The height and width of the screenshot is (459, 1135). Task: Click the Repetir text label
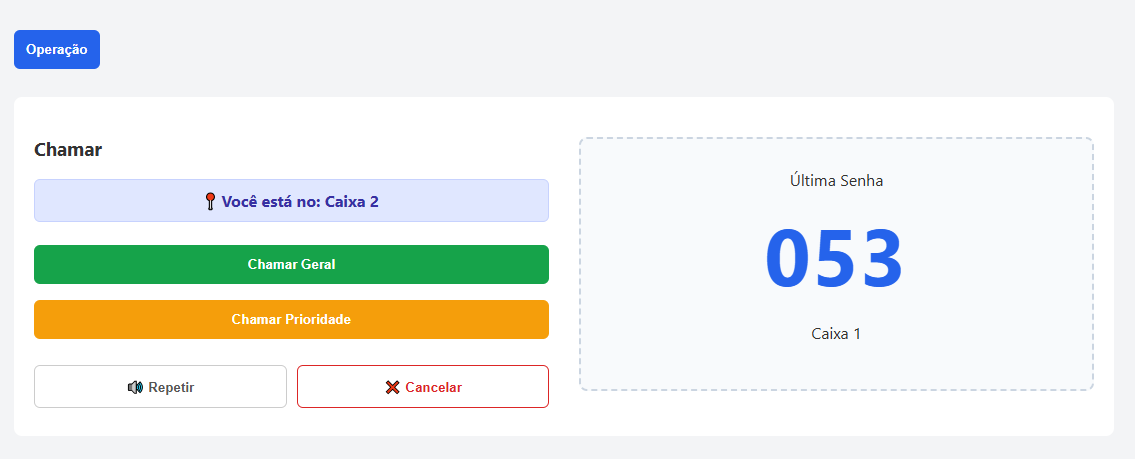(x=171, y=387)
